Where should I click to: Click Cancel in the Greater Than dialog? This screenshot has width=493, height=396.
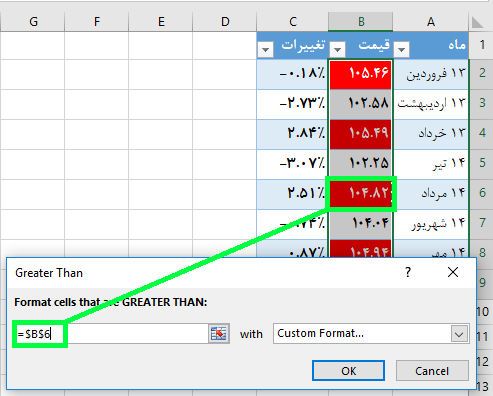432,371
